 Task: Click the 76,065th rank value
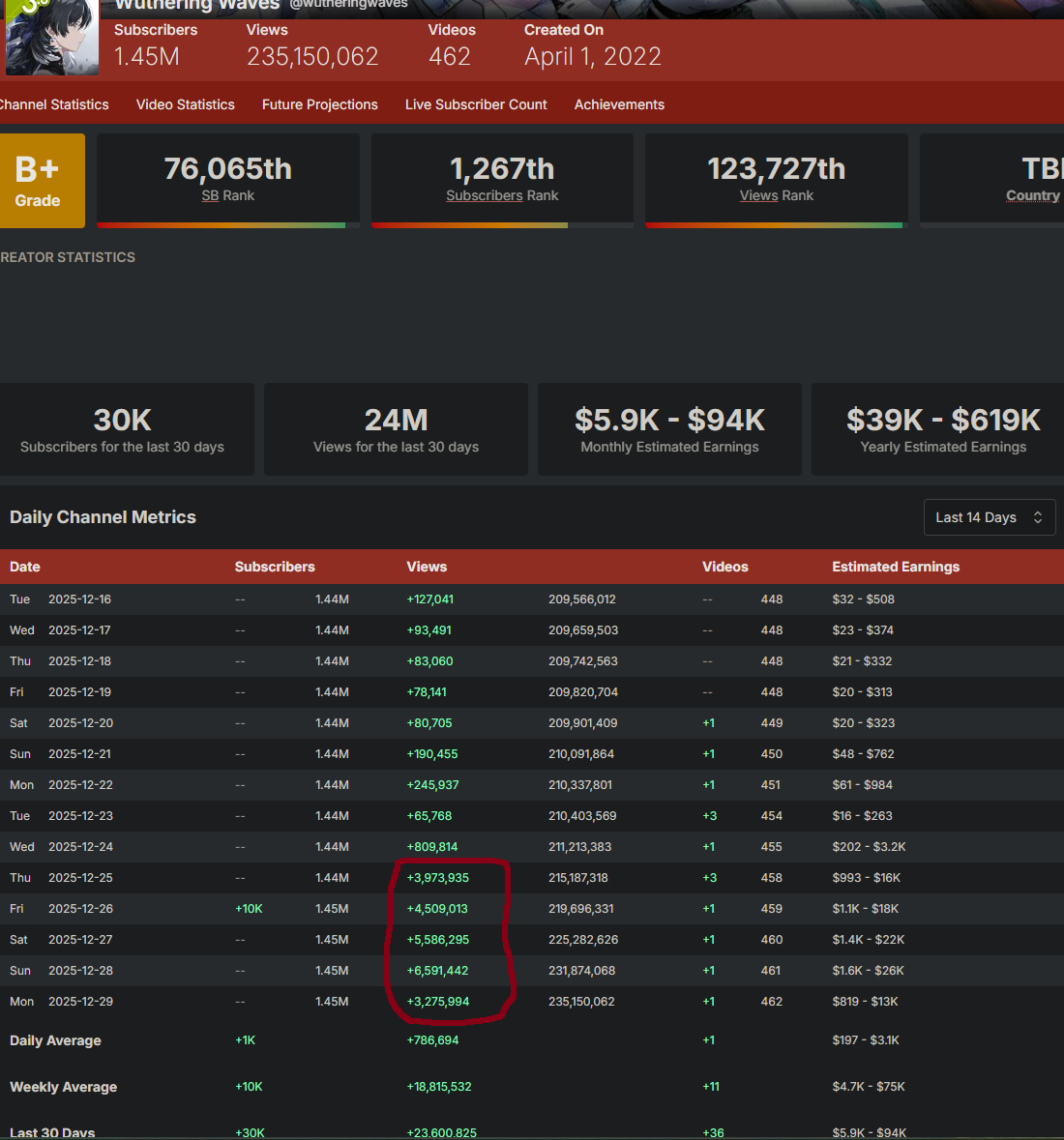tap(227, 168)
